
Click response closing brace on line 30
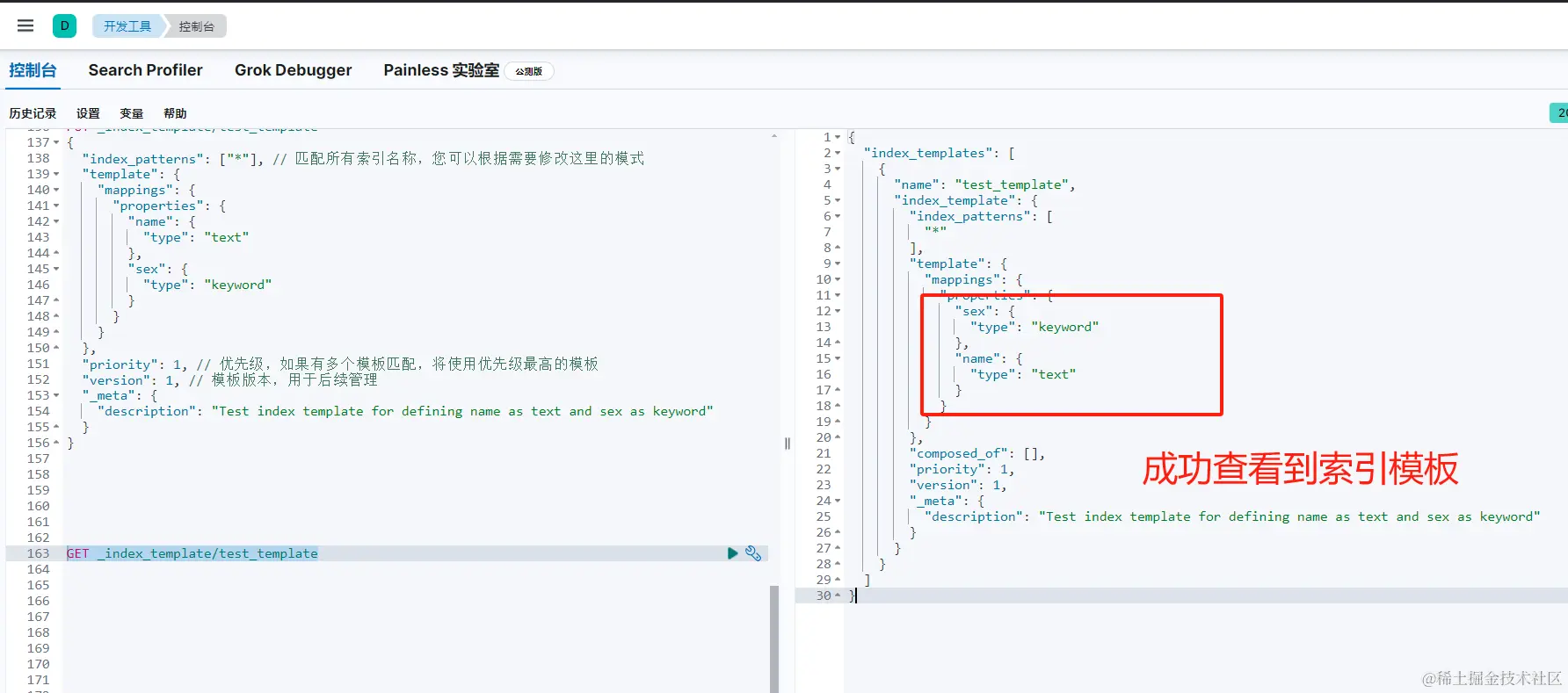[851, 596]
